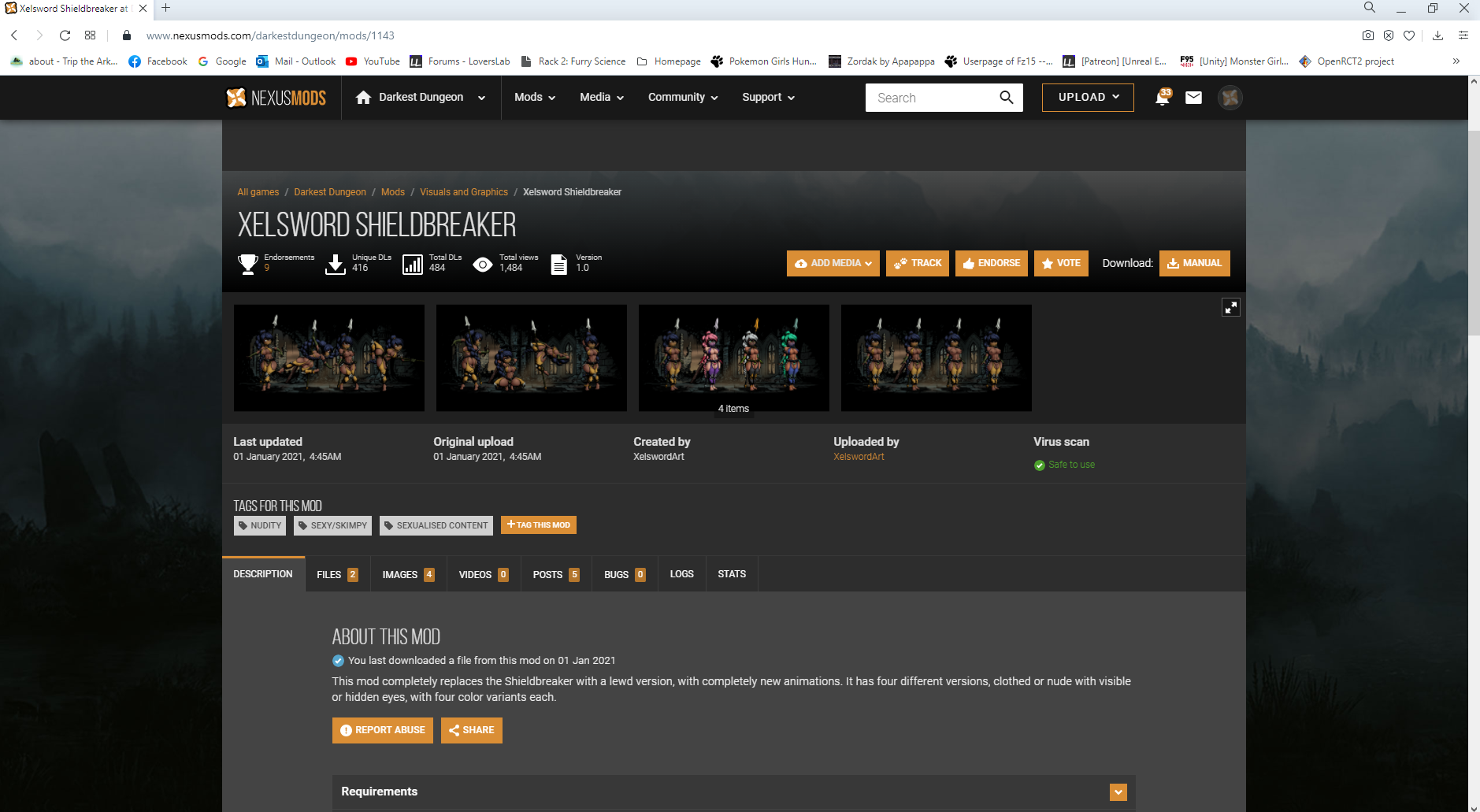Click the browser tab search magnifier
The image size is (1480, 812).
1370,8
